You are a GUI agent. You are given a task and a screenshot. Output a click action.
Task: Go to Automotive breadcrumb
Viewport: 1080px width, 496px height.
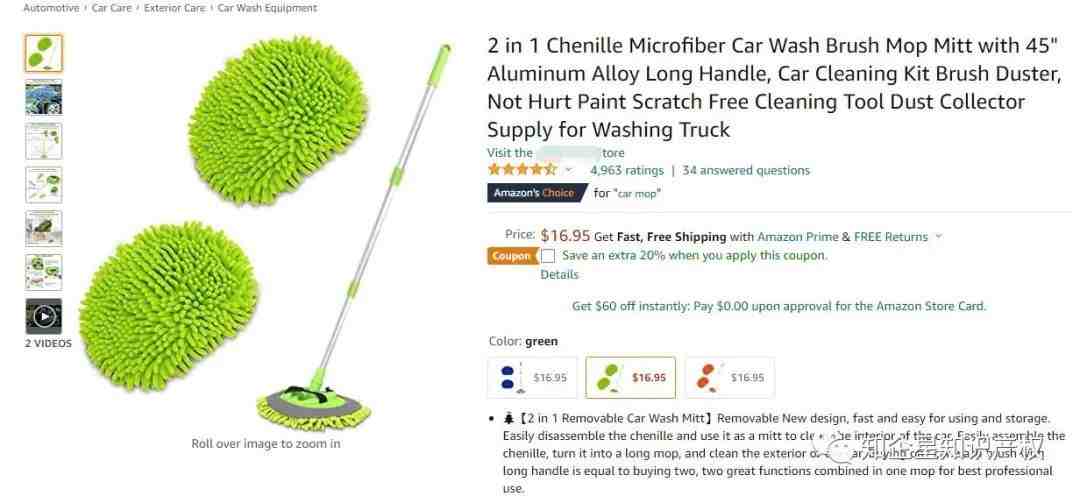point(51,8)
